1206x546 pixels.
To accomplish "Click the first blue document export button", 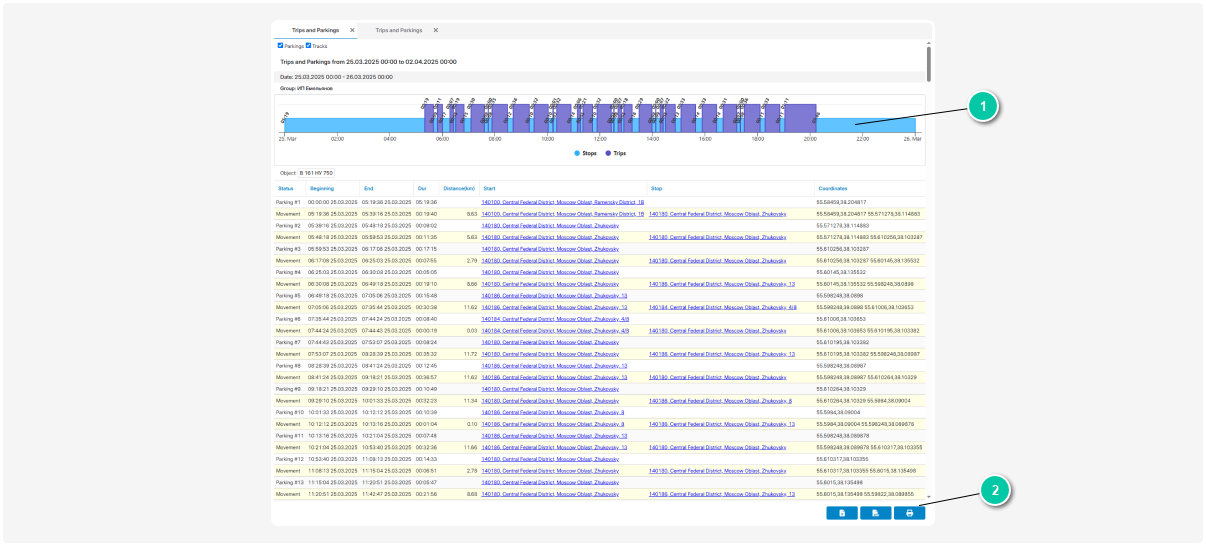I will (842, 513).
